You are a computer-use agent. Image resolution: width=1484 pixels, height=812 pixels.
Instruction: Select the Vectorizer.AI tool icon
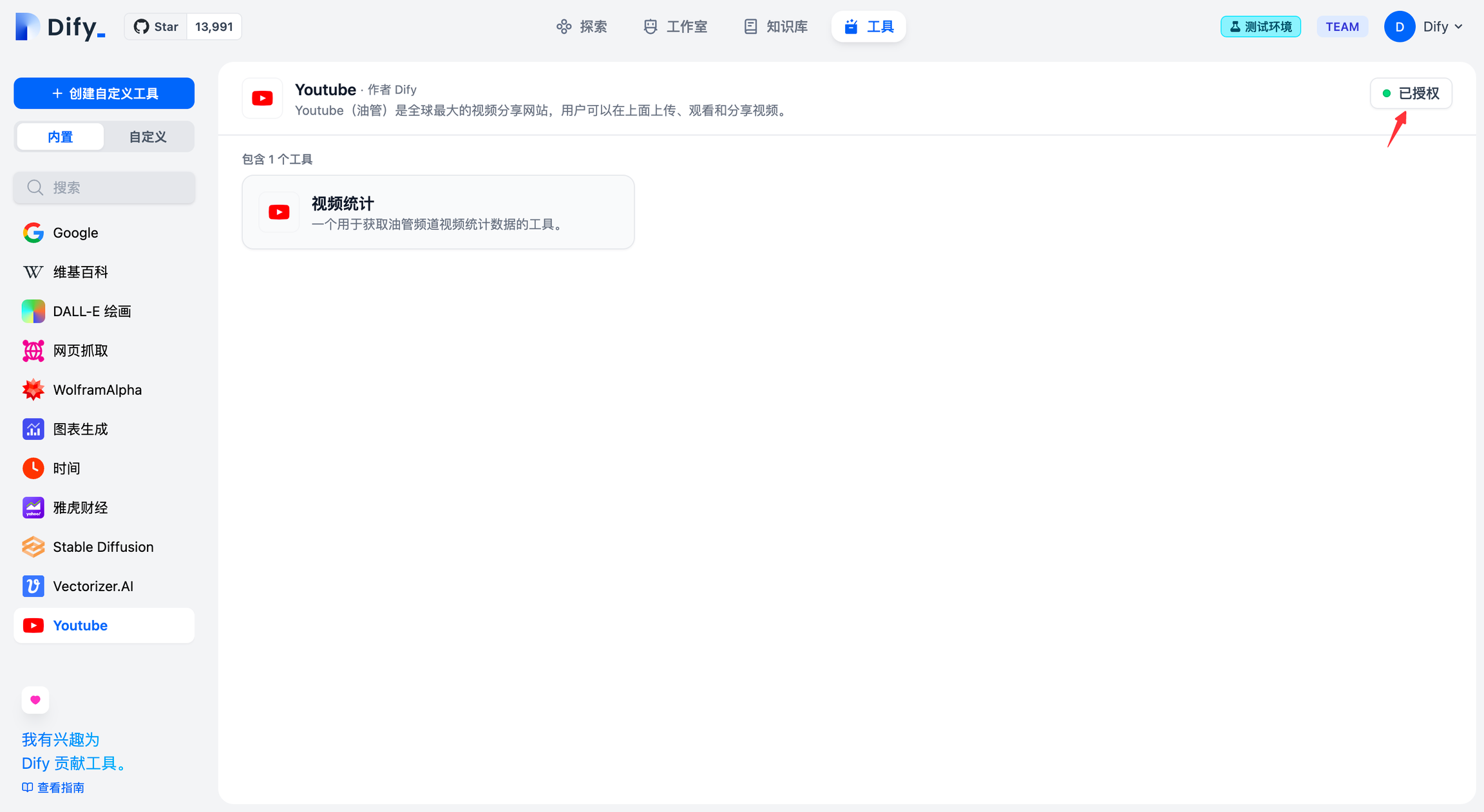[x=33, y=586]
